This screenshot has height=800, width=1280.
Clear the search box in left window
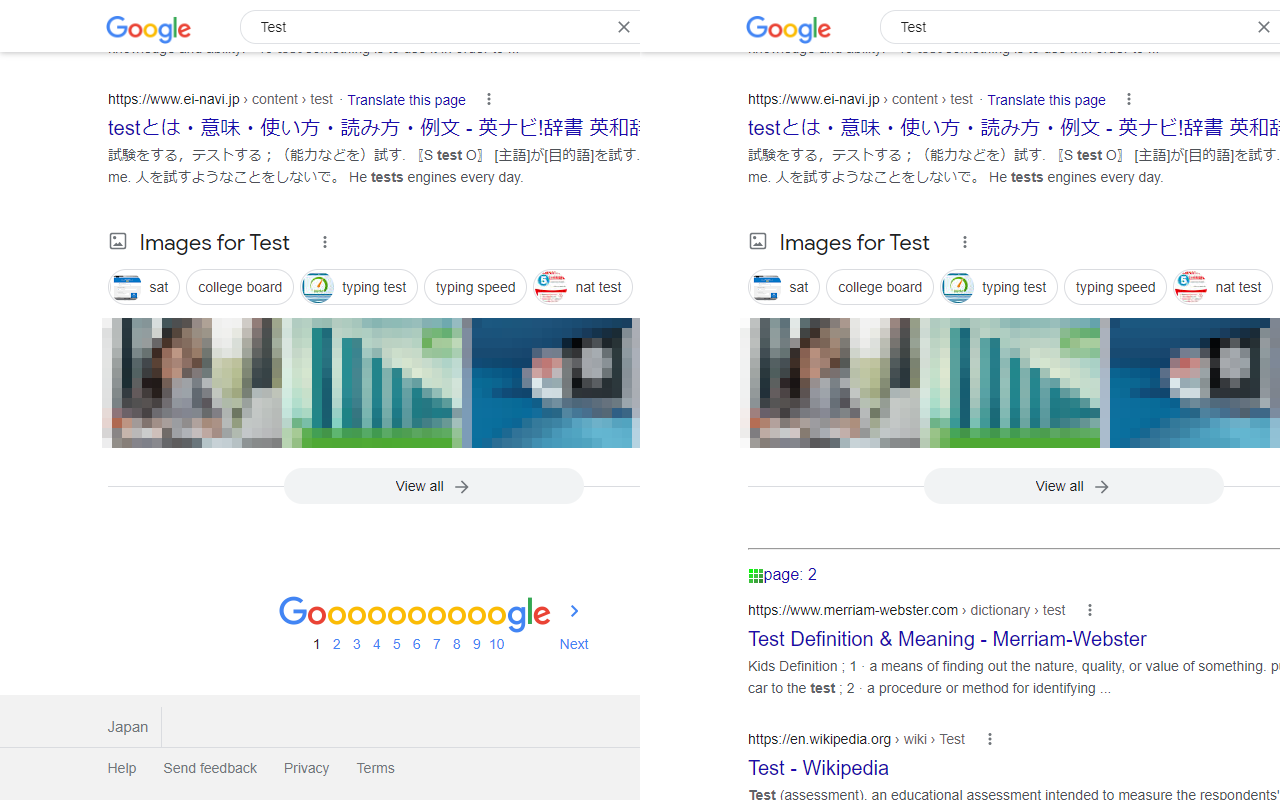tap(624, 27)
